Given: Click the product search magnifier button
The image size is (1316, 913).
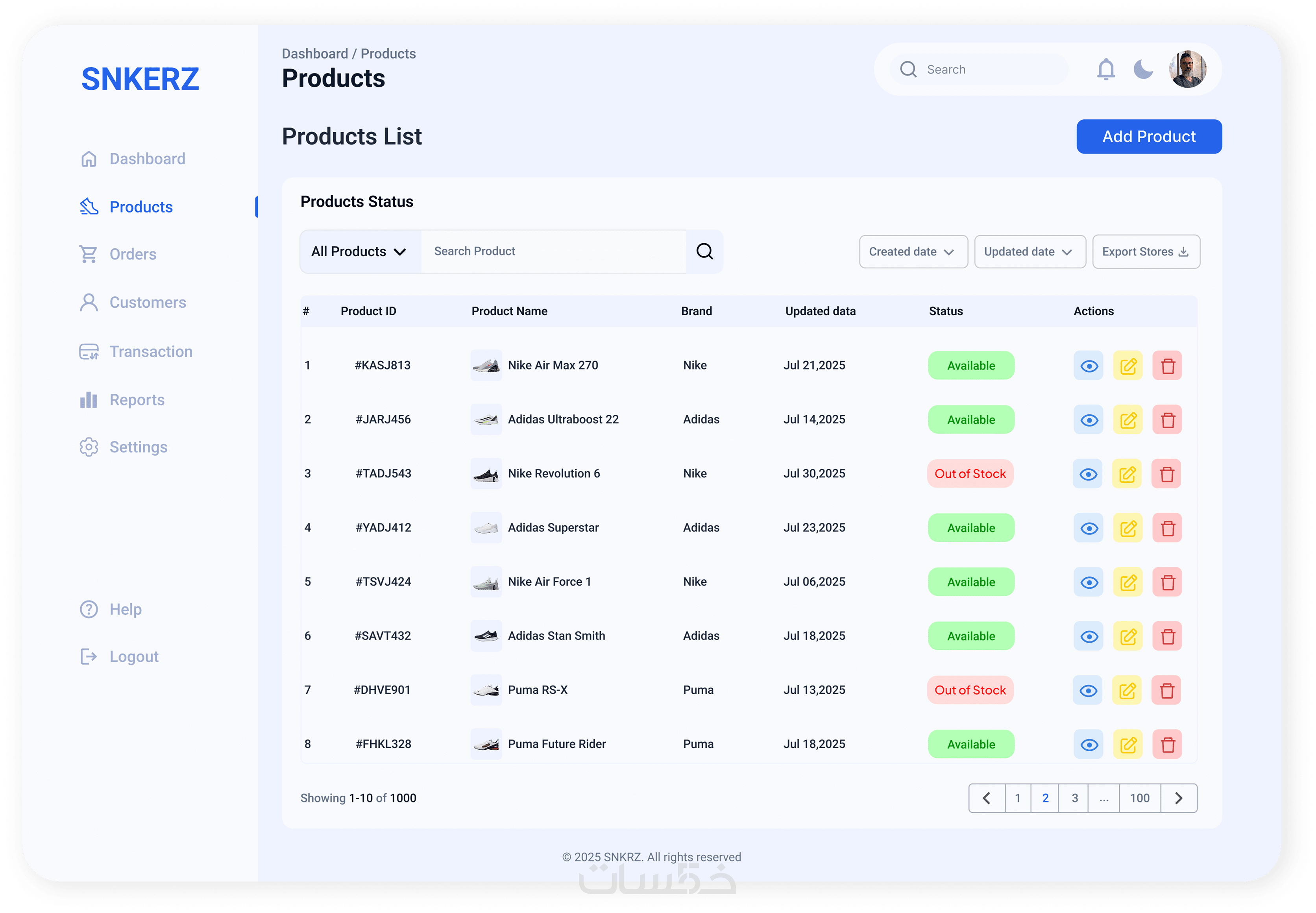Looking at the screenshot, I should 704,252.
